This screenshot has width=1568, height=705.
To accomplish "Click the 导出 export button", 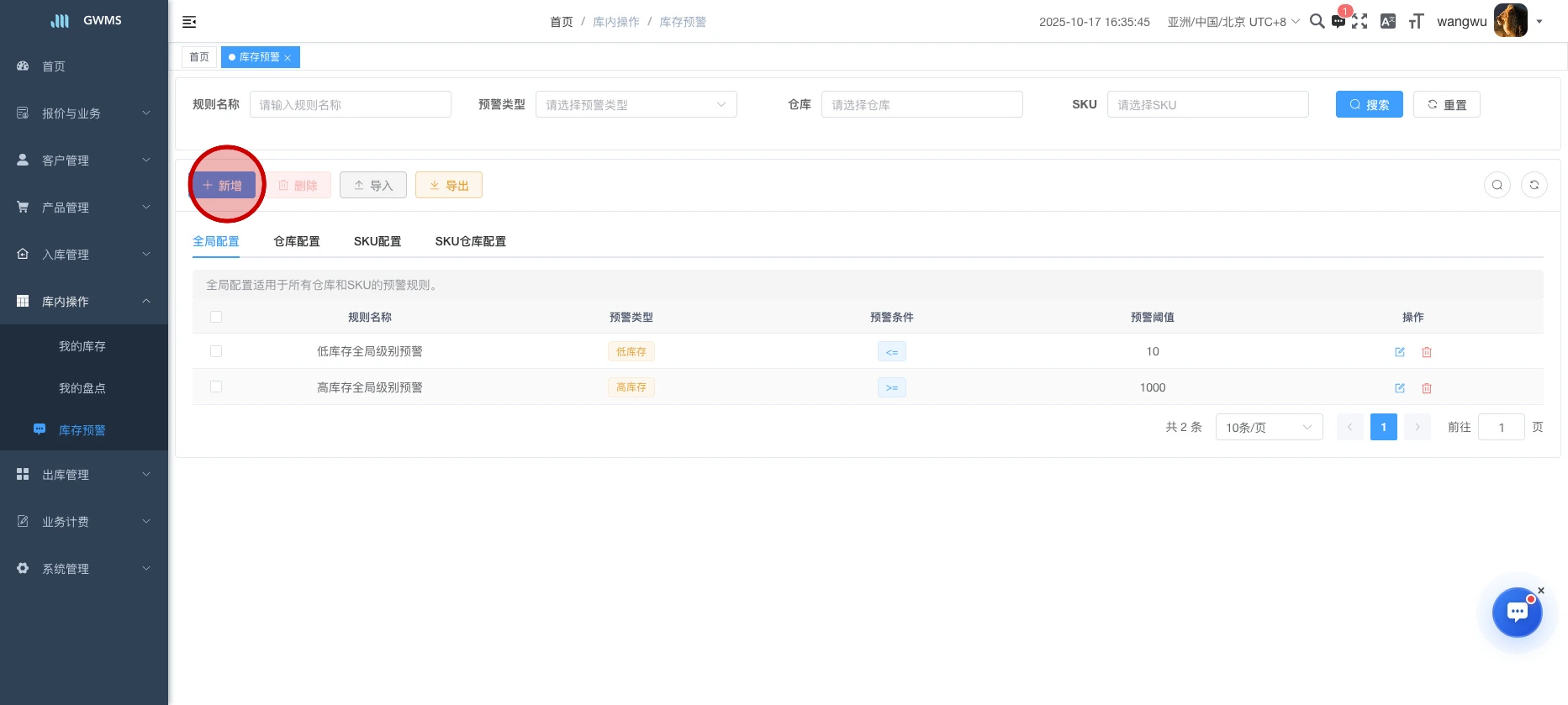I will [449, 185].
